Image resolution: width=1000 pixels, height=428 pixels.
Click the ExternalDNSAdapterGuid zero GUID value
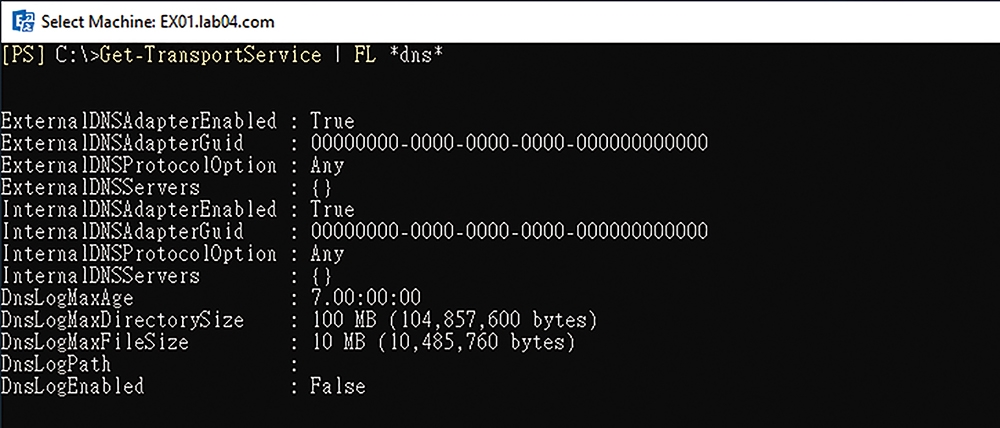(x=510, y=143)
